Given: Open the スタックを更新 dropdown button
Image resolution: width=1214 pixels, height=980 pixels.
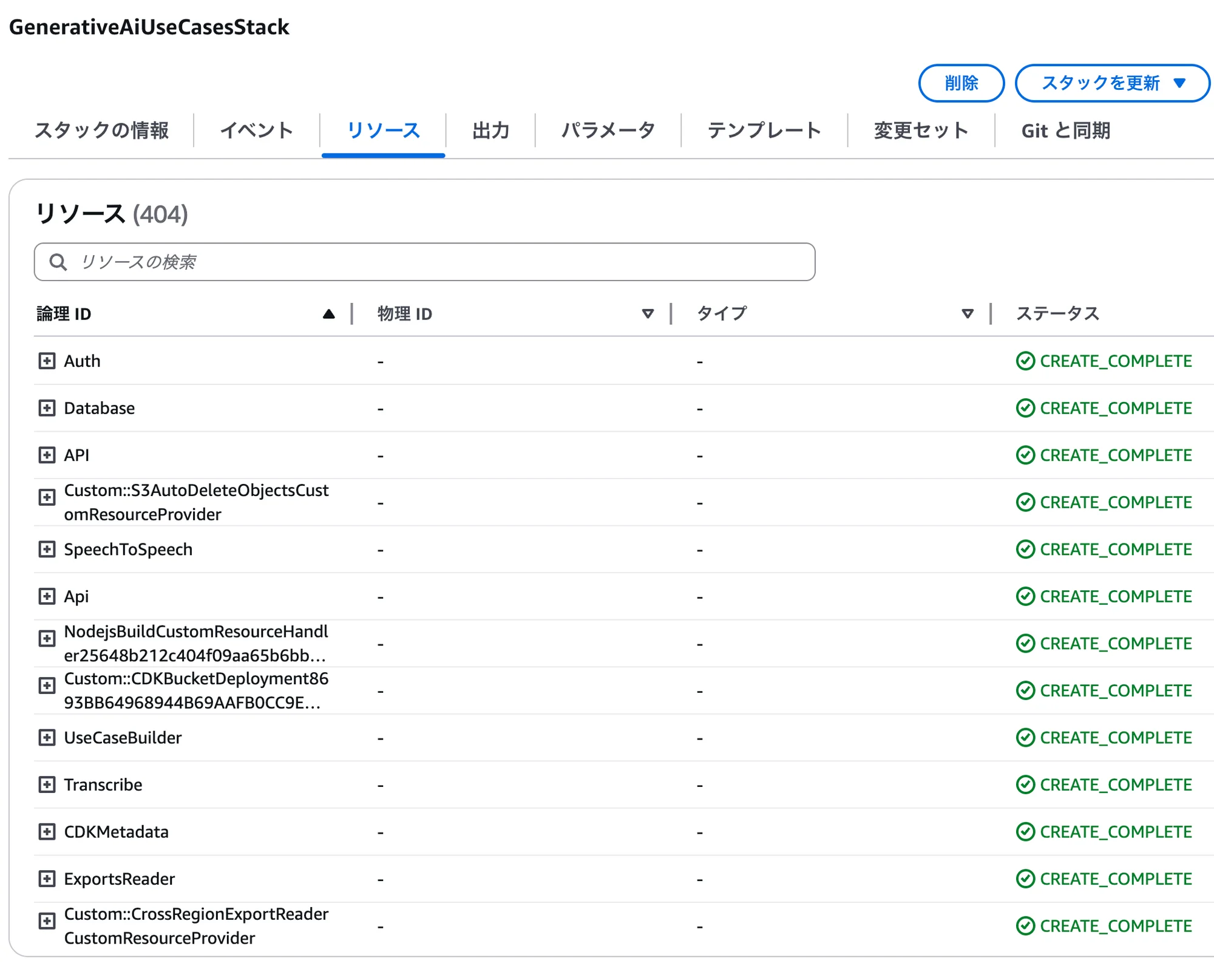Looking at the screenshot, I should click(1113, 83).
